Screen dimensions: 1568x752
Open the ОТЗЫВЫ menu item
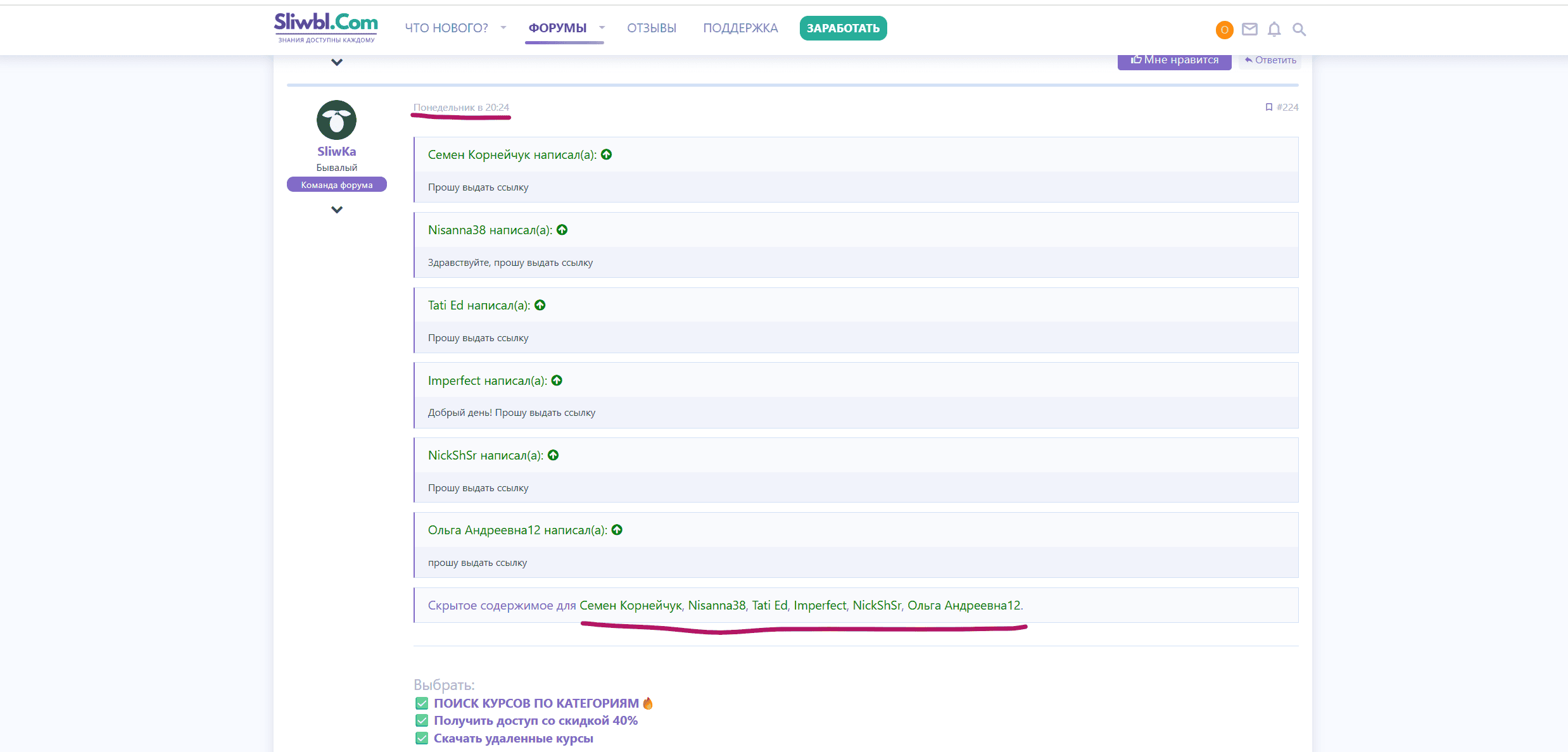(652, 28)
